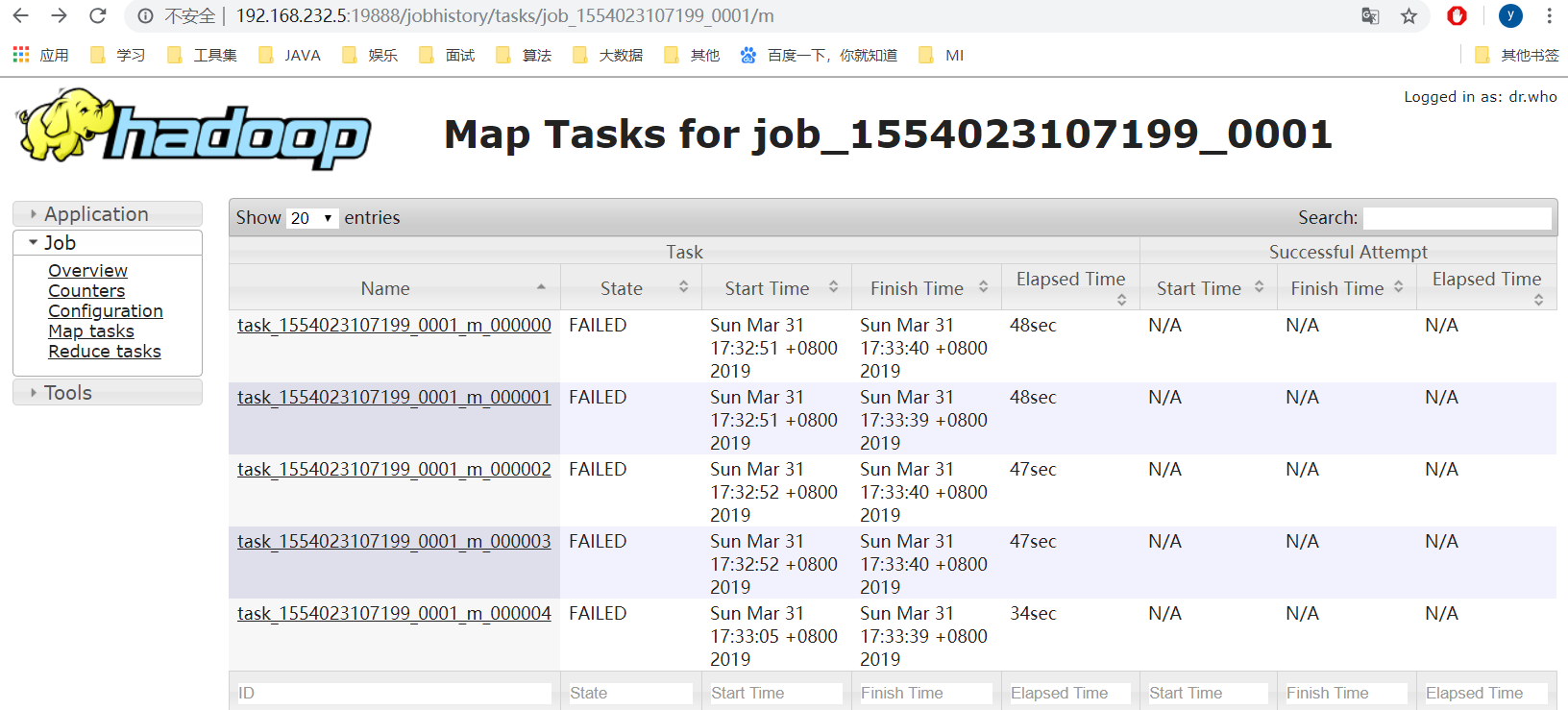
Task: Click the attempt Start Time filter field
Action: point(1209,693)
